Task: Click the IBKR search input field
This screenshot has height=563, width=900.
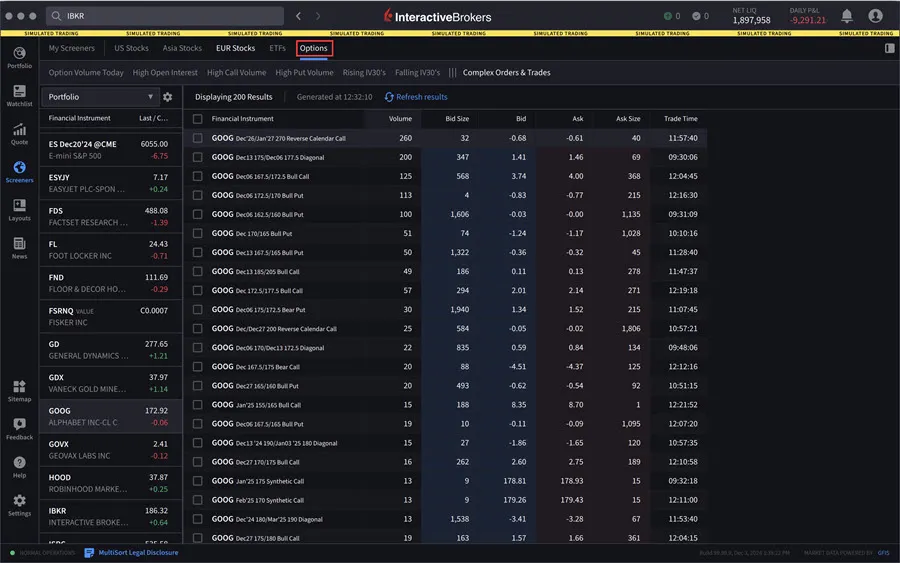Action: [165, 16]
